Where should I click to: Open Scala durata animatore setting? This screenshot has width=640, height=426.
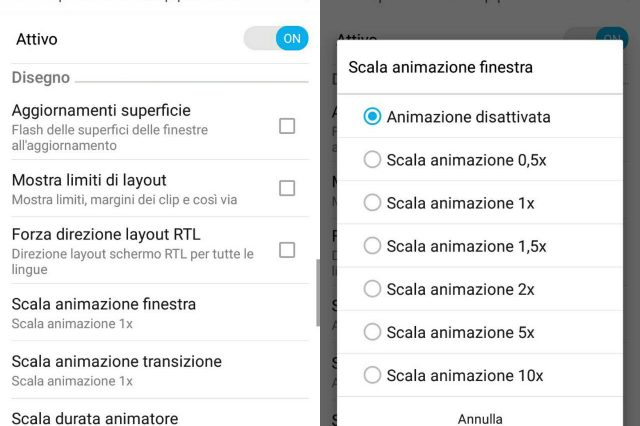click(95, 418)
